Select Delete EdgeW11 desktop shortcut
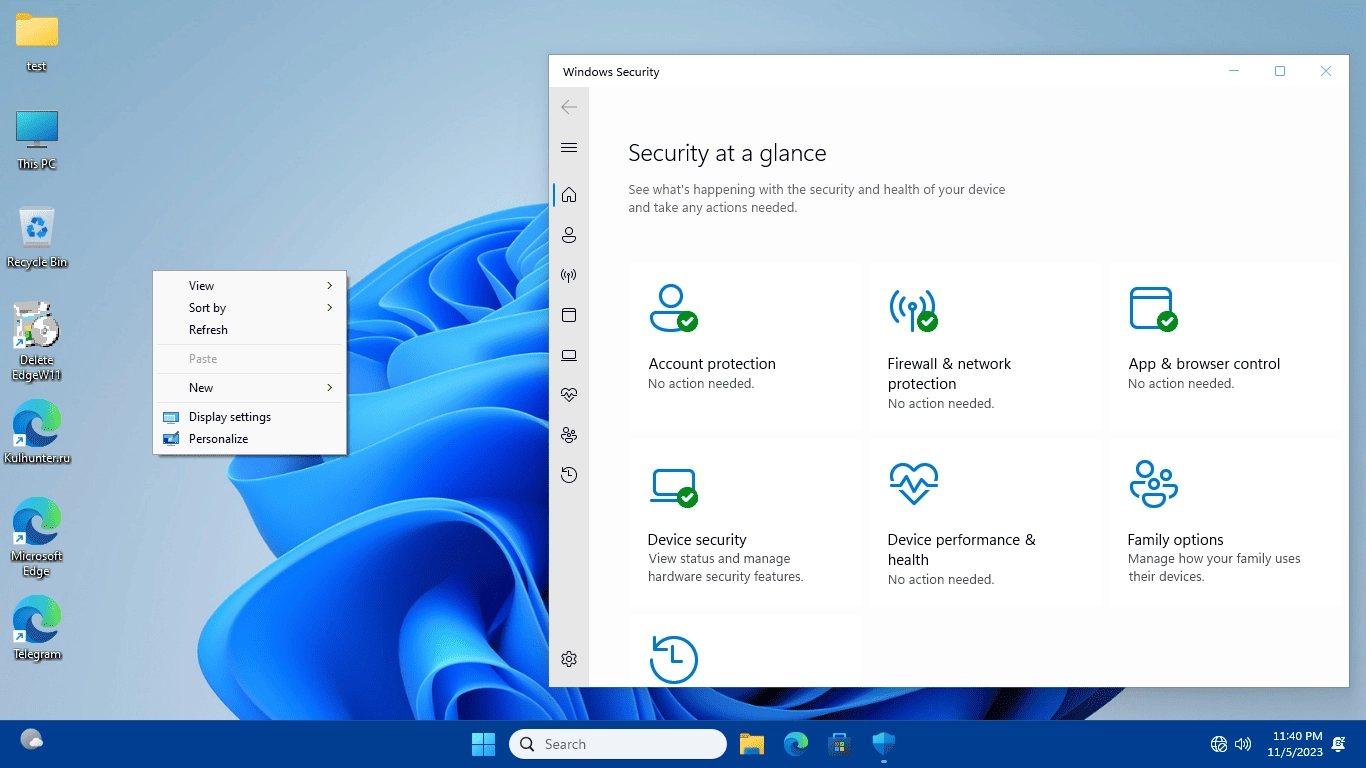The height and width of the screenshot is (768, 1366). pyautogui.click(x=37, y=341)
